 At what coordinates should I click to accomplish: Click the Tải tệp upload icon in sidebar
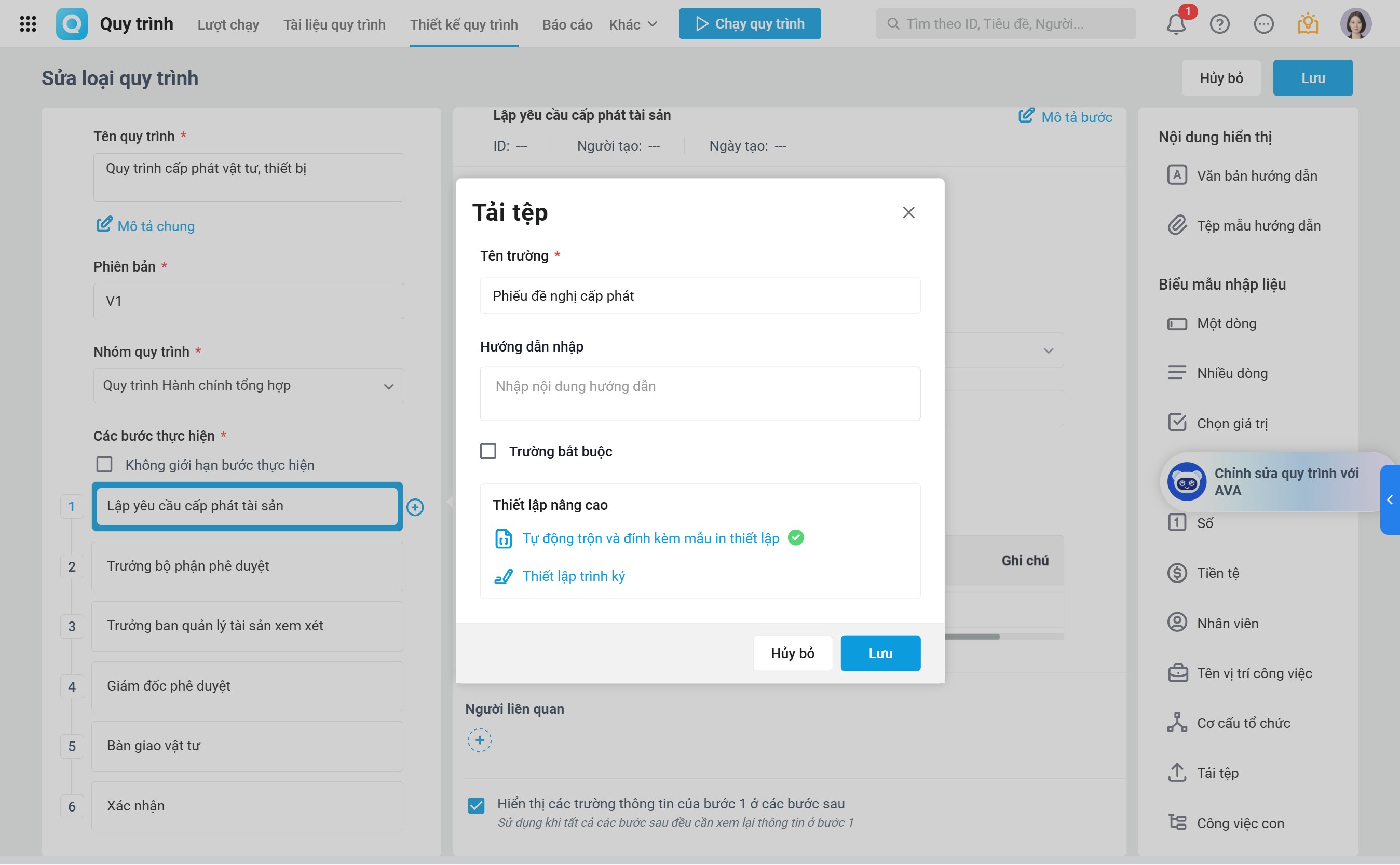[1177, 773]
